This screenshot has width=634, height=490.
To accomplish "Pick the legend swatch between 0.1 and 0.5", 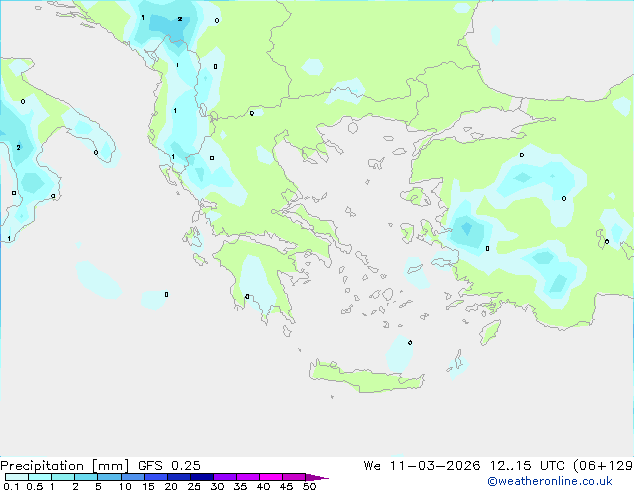I will click(17, 477).
